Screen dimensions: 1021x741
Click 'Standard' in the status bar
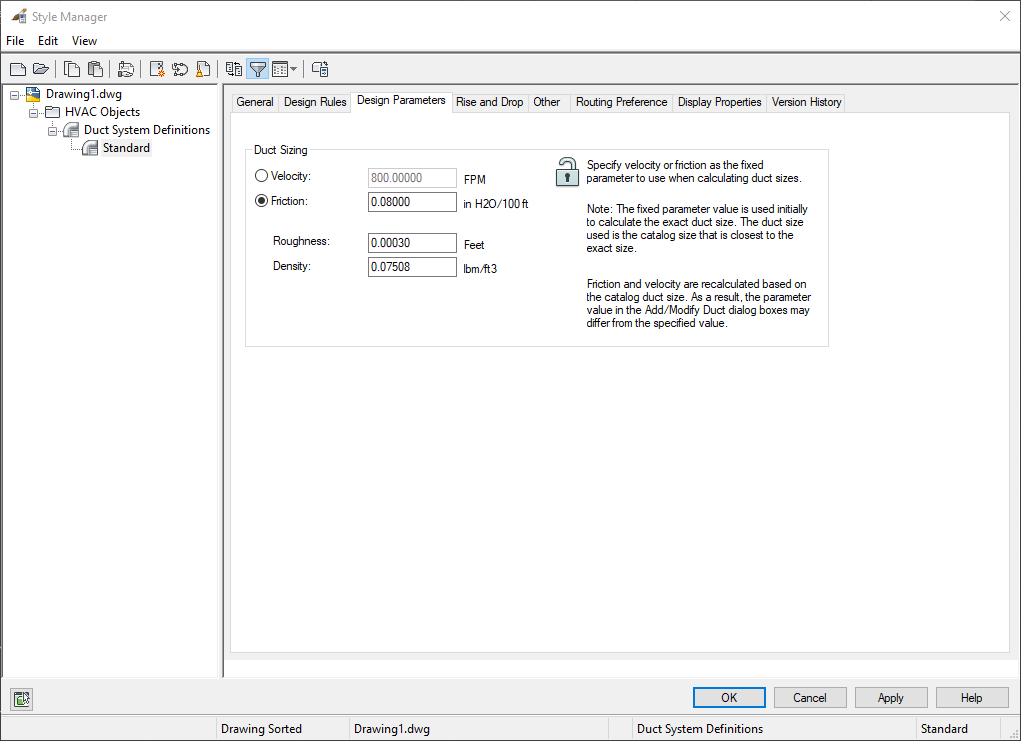[944, 729]
